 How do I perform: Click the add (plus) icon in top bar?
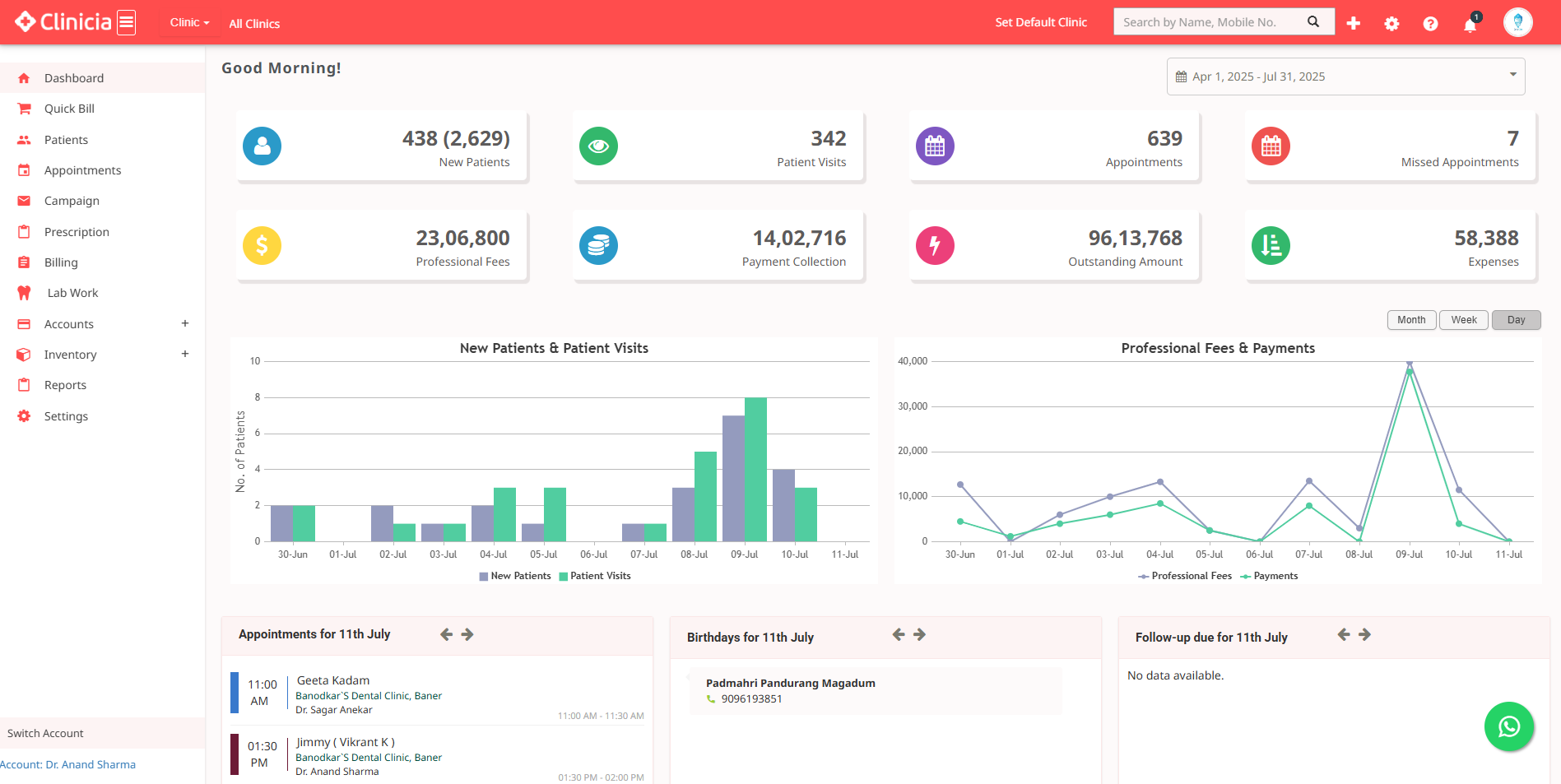pyautogui.click(x=1353, y=23)
